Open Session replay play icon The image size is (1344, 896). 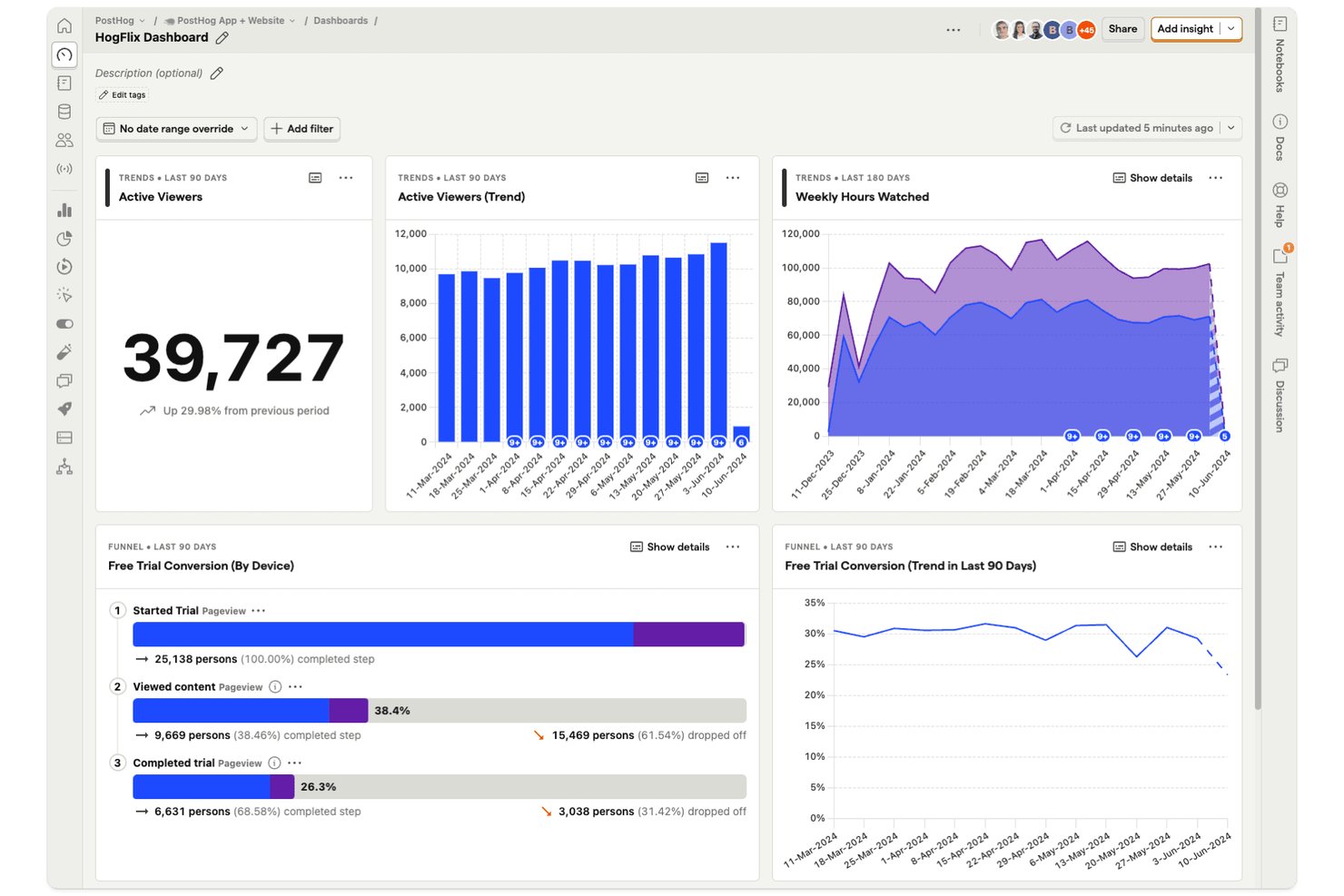pyautogui.click(x=64, y=267)
